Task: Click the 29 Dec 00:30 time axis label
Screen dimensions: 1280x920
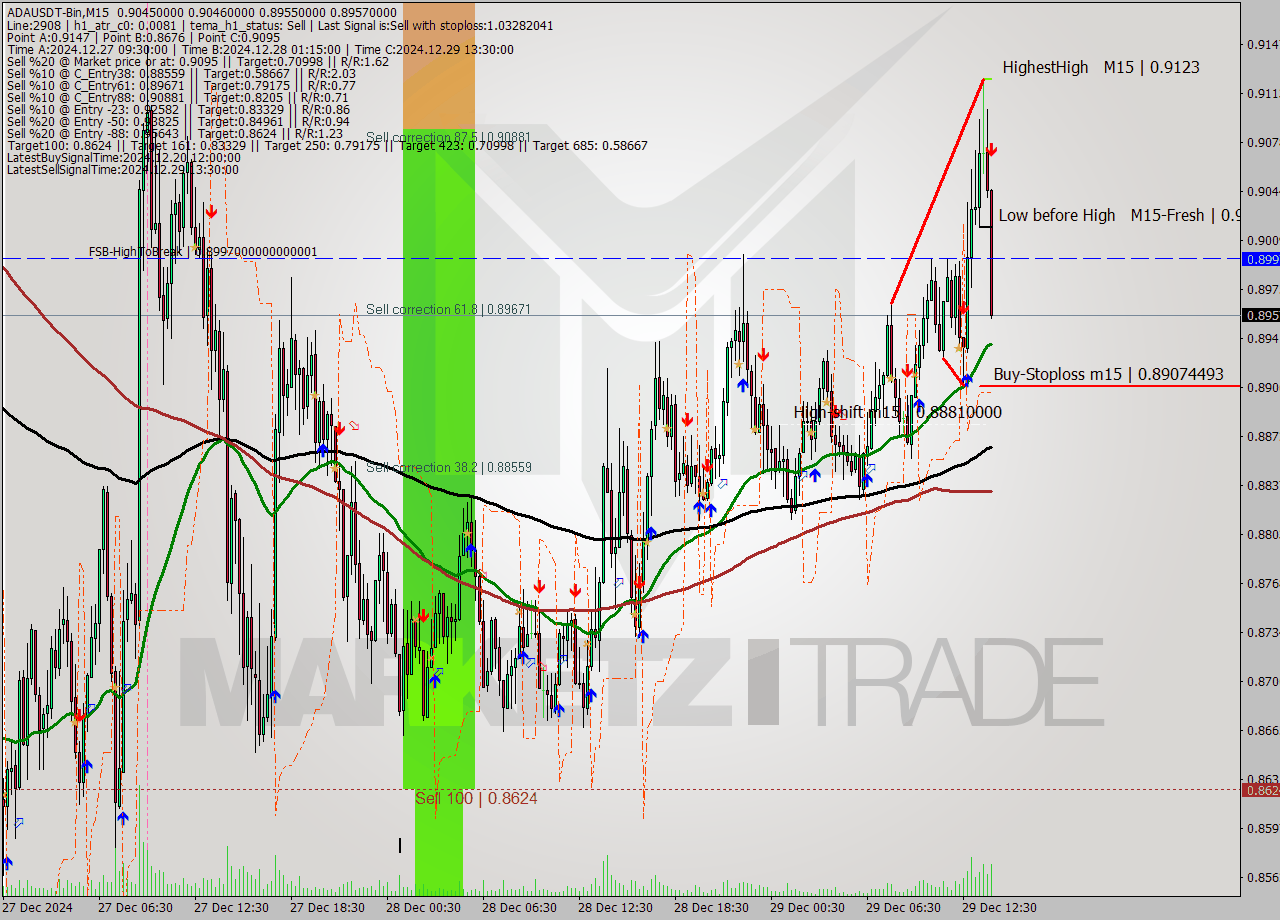Action: coord(808,908)
